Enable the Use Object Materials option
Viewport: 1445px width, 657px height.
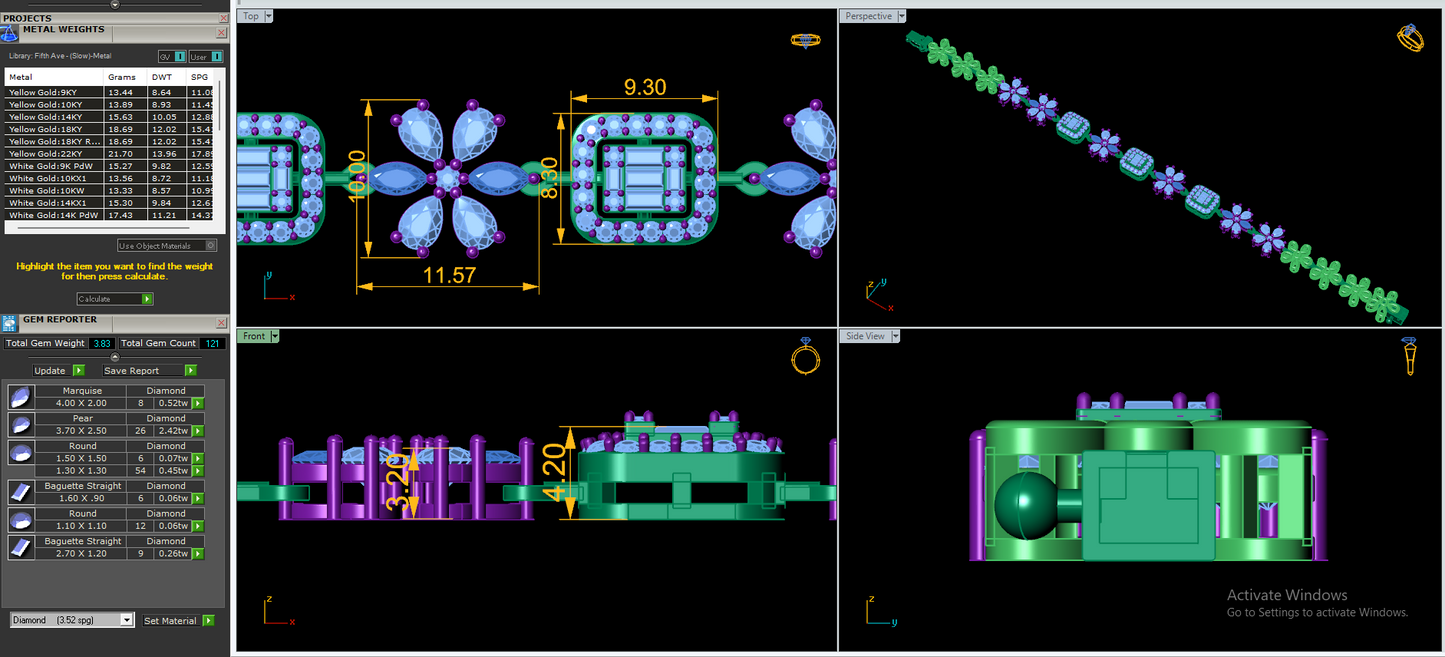(166, 246)
